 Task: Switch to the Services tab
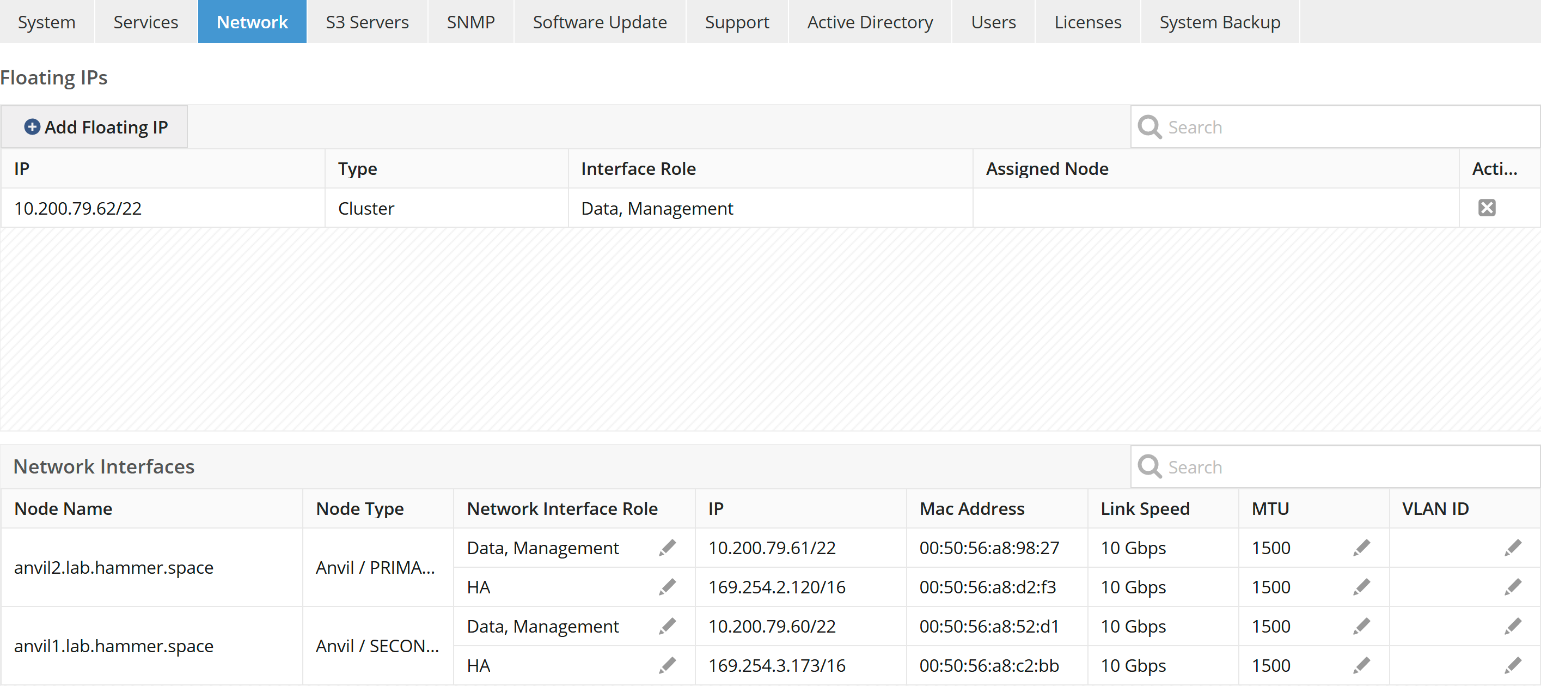(146, 22)
